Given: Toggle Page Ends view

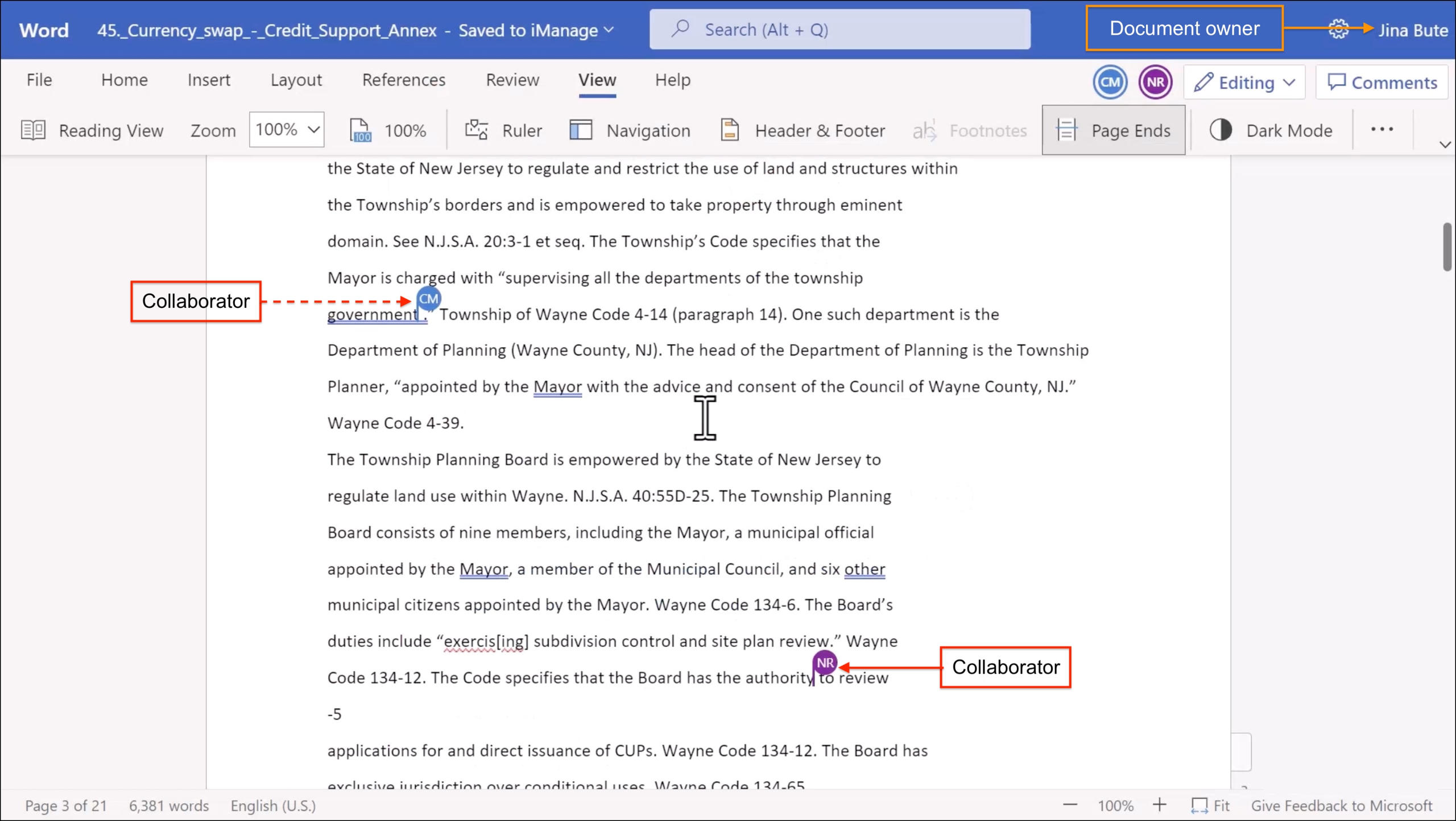Looking at the screenshot, I should 1113,130.
